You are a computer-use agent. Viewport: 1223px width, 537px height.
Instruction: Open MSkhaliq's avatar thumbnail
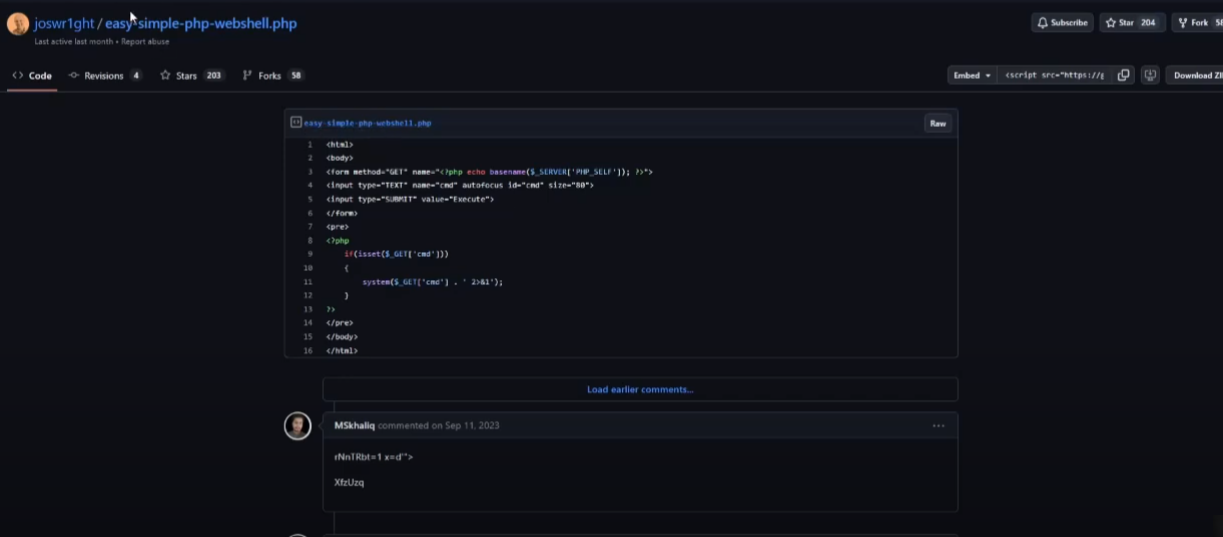(x=298, y=426)
